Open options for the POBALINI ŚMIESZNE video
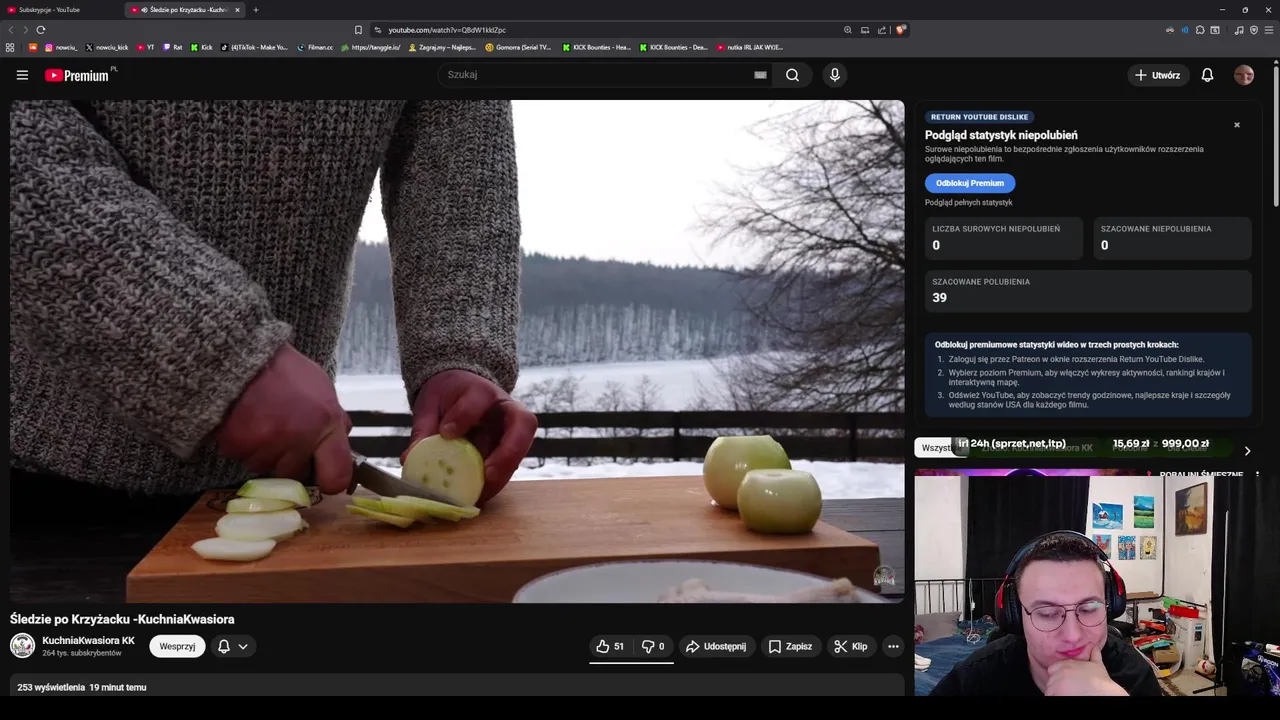 (1257, 475)
